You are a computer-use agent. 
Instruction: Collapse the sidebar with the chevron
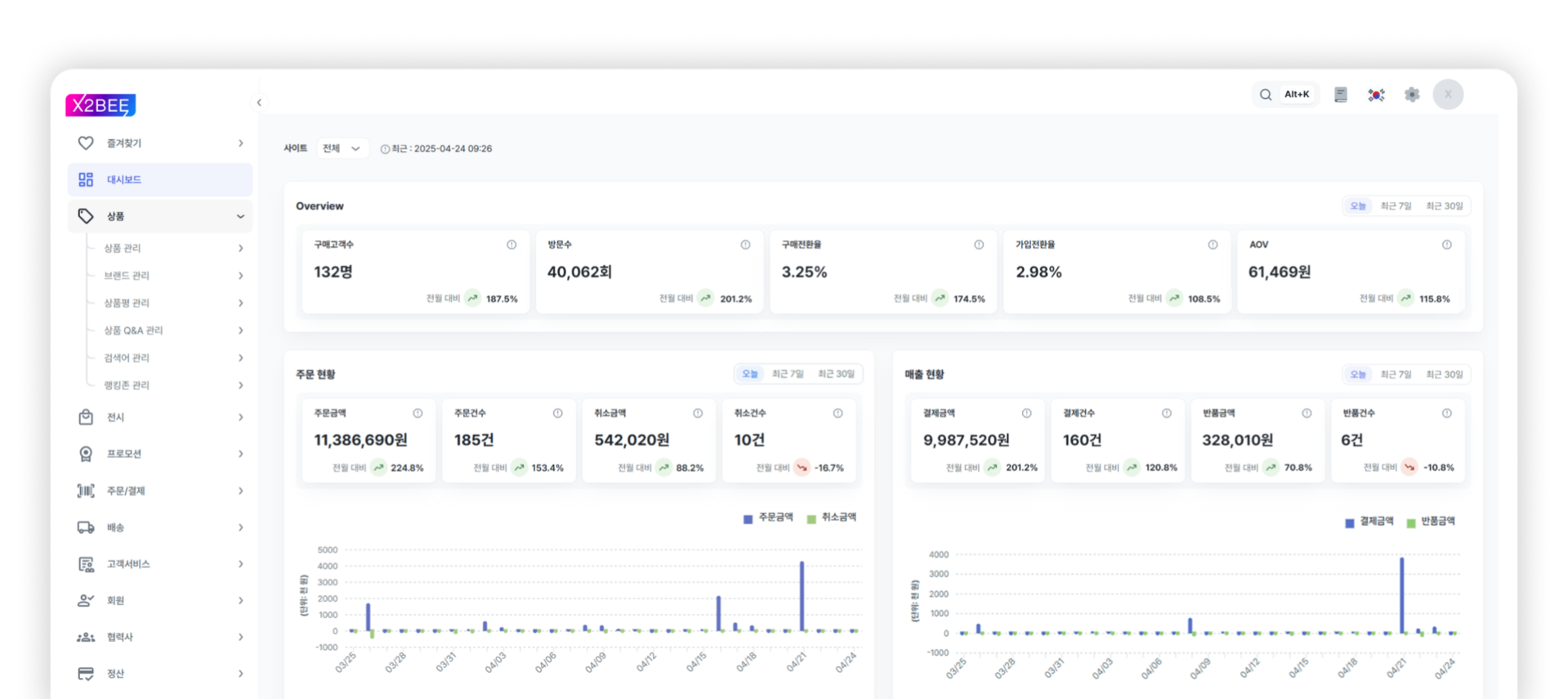[259, 102]
